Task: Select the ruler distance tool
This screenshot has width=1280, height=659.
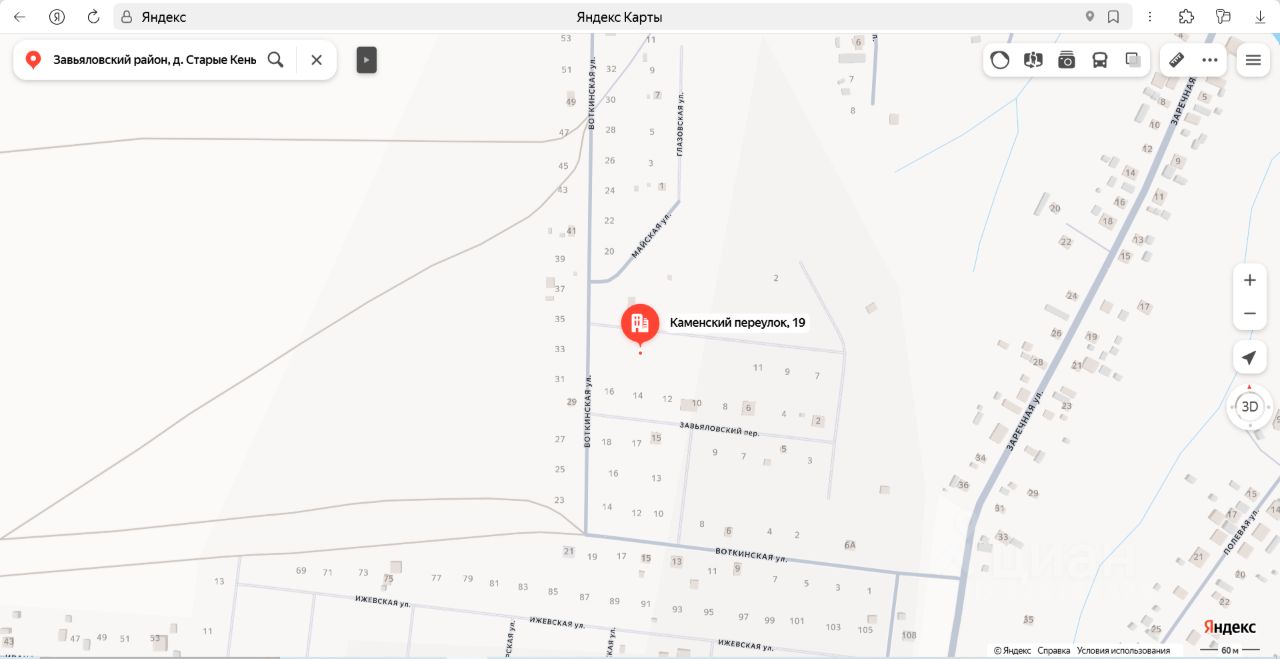Action: pyautogui.click(x=1177, y=60)
